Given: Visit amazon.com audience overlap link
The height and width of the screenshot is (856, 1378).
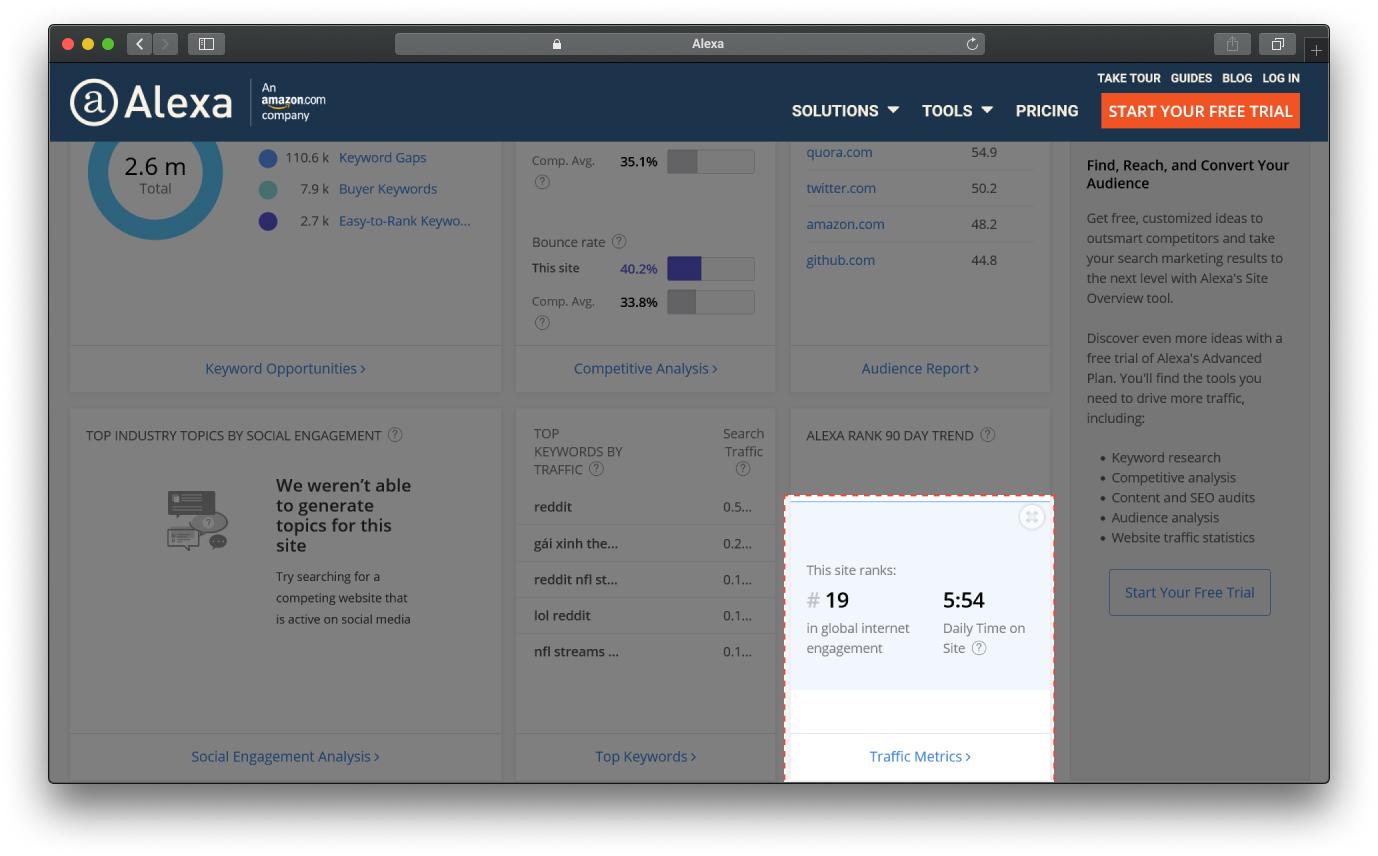Looking at the screenshot, I should click(x=845, y=224).
